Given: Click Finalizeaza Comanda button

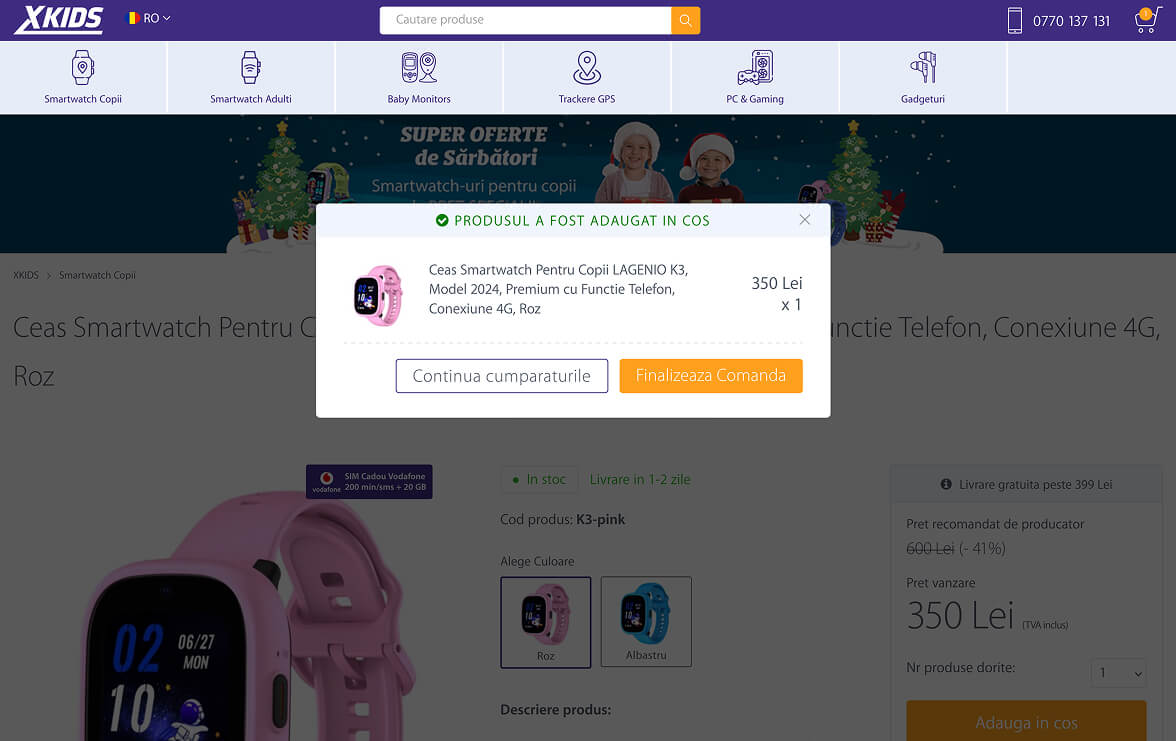Looking at the screenshot, I should (x=711, y=376).
